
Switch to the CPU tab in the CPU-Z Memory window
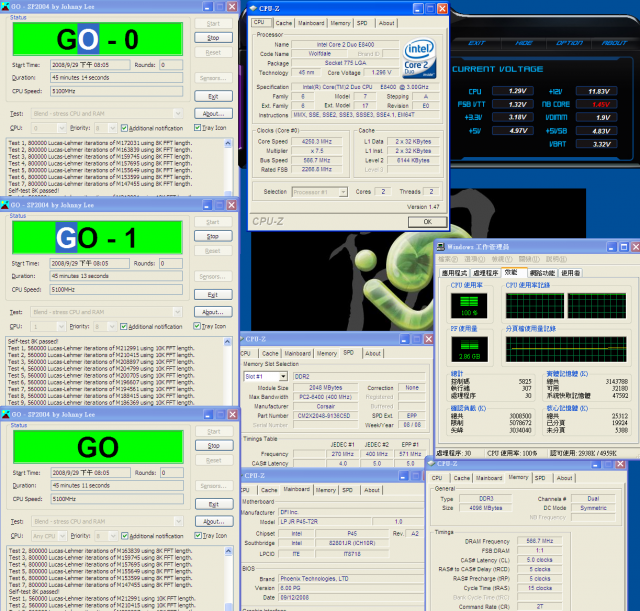437,478
